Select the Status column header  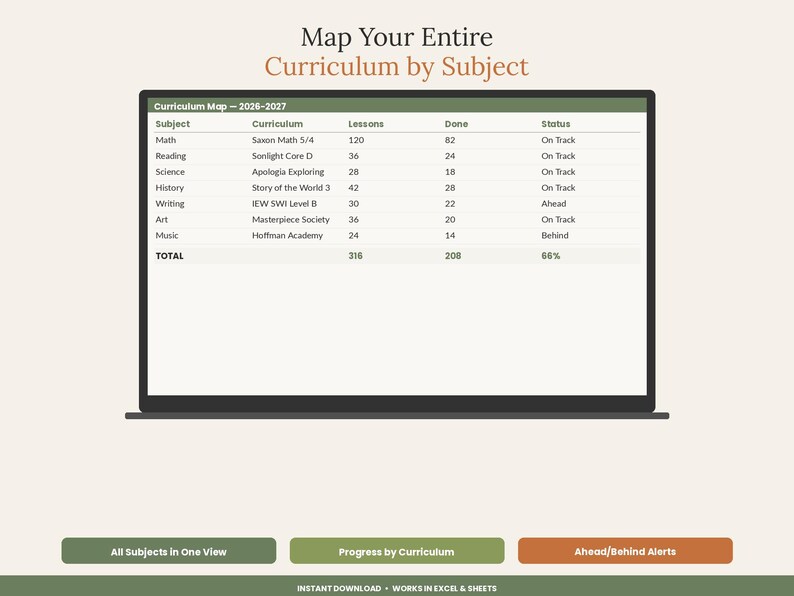coord(555,124)
